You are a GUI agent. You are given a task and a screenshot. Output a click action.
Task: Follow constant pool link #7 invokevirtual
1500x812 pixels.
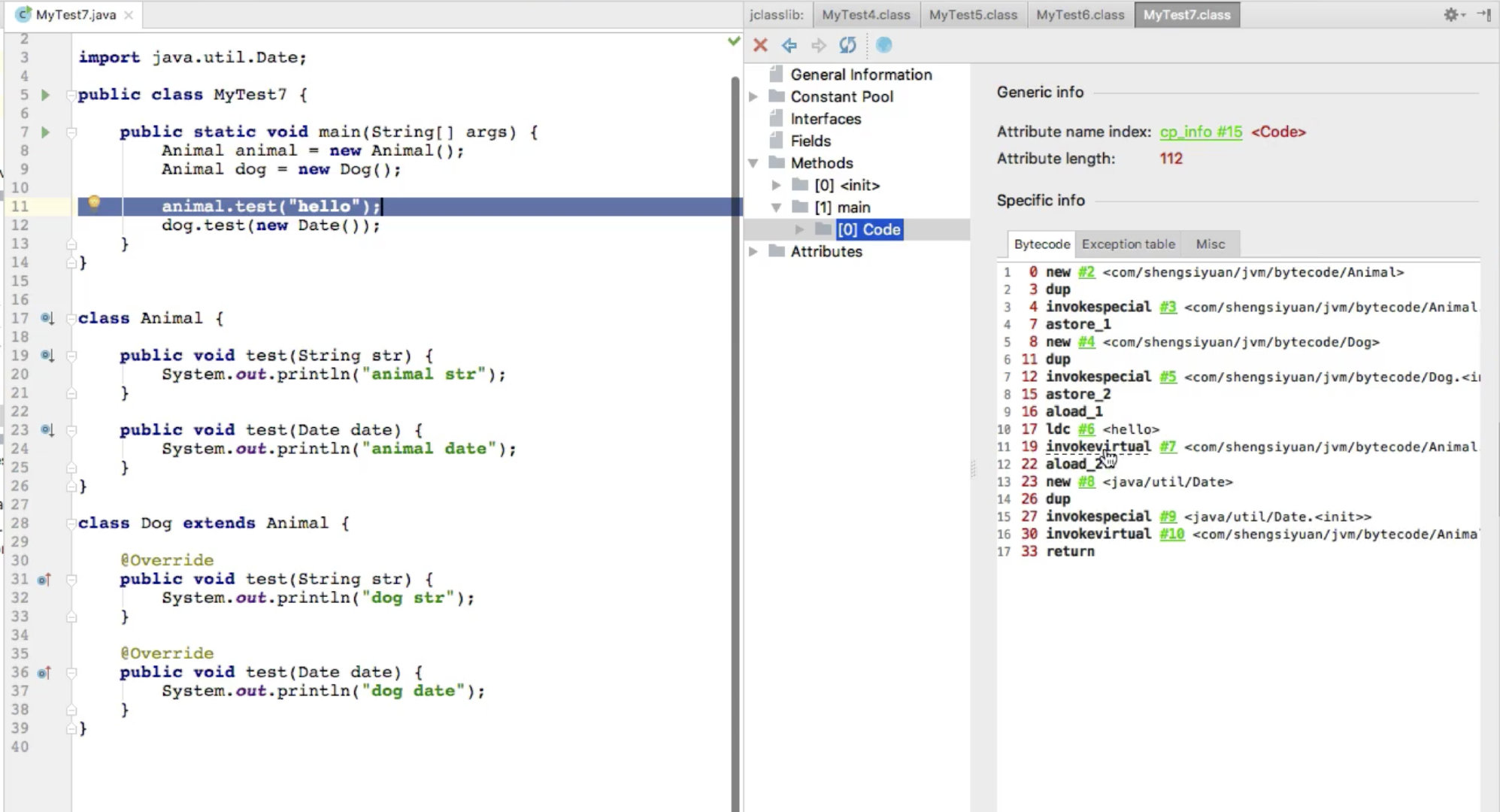(x=1168, y=447)
